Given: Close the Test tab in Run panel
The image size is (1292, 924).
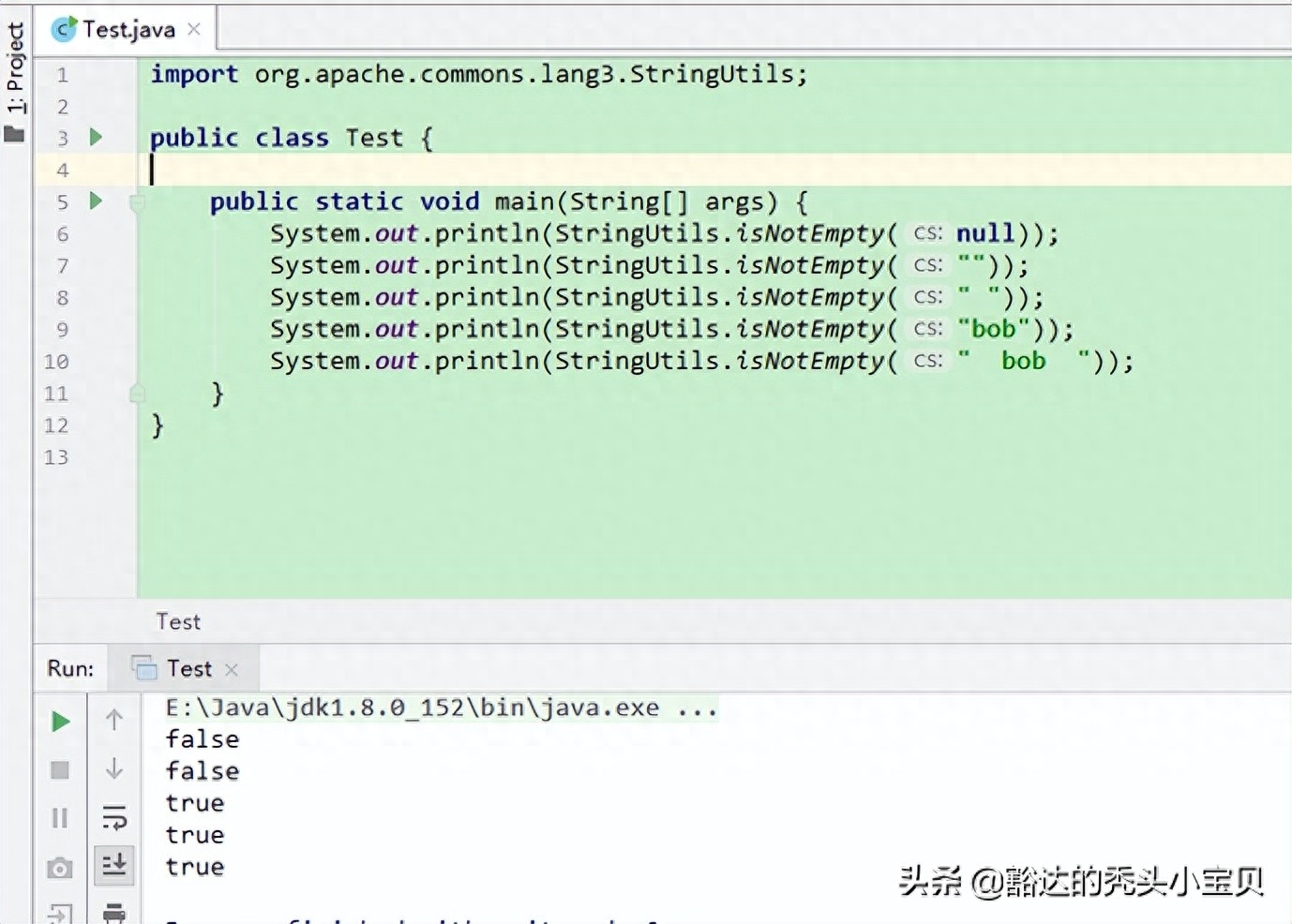Looking at the screenshot, I should click(232, 670).
